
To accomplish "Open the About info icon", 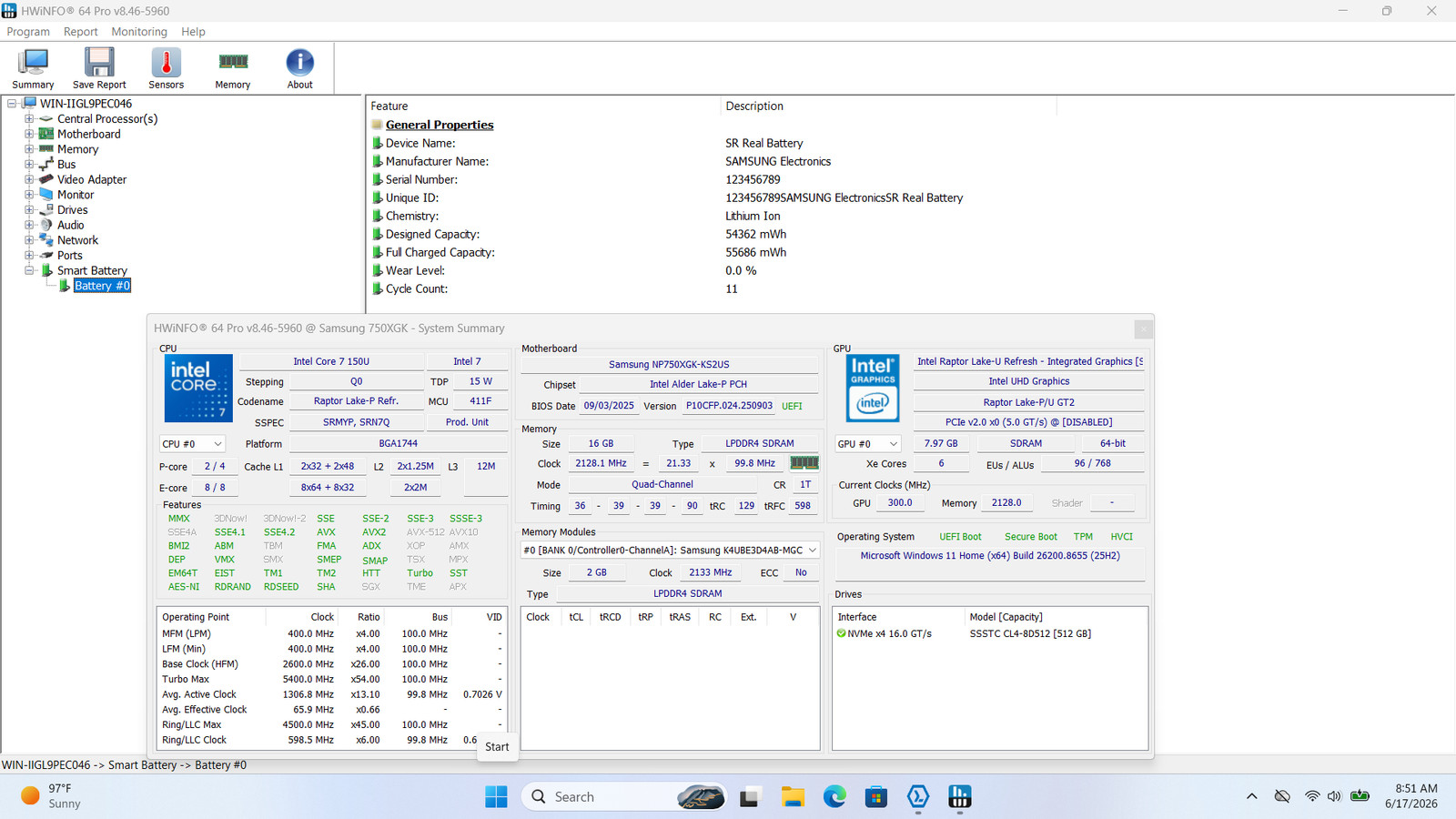I will click(300, 68).
